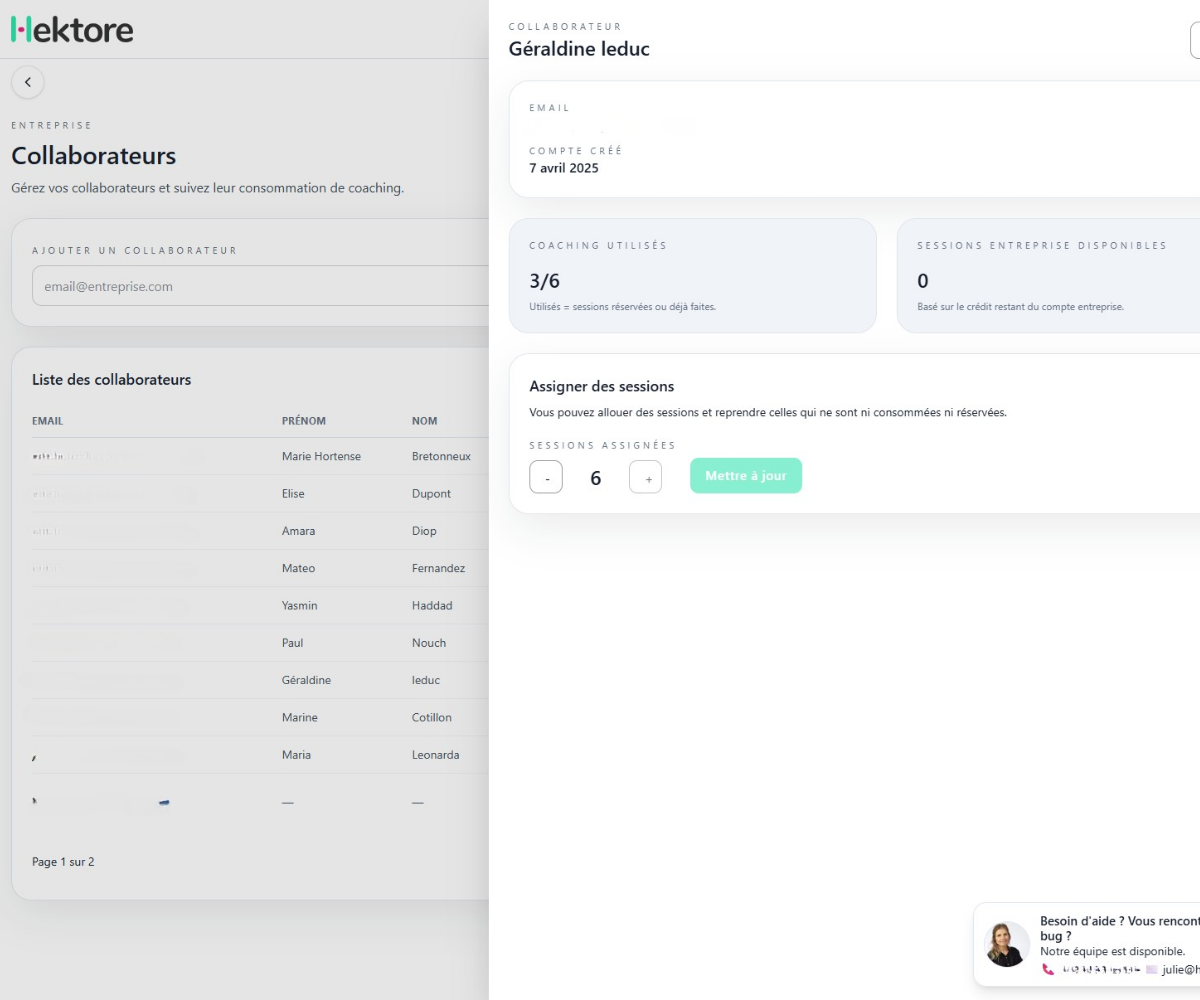Select the Amara Diop row
This screenshot has width=1200, height=1000.
tap(298, 531)
